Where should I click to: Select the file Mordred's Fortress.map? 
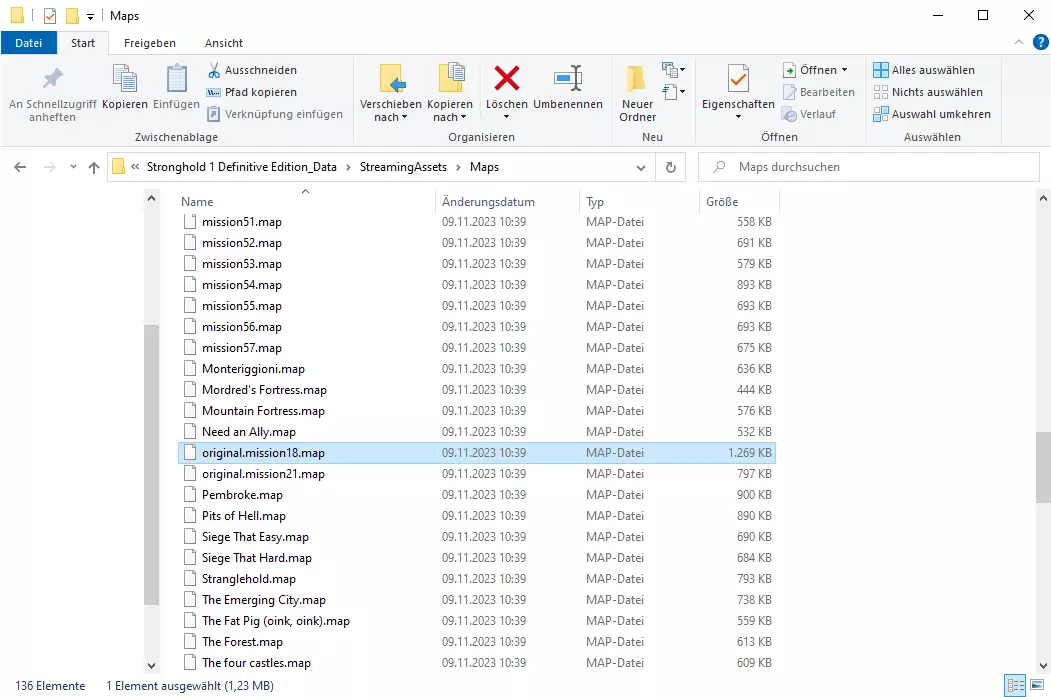(477, 389)
